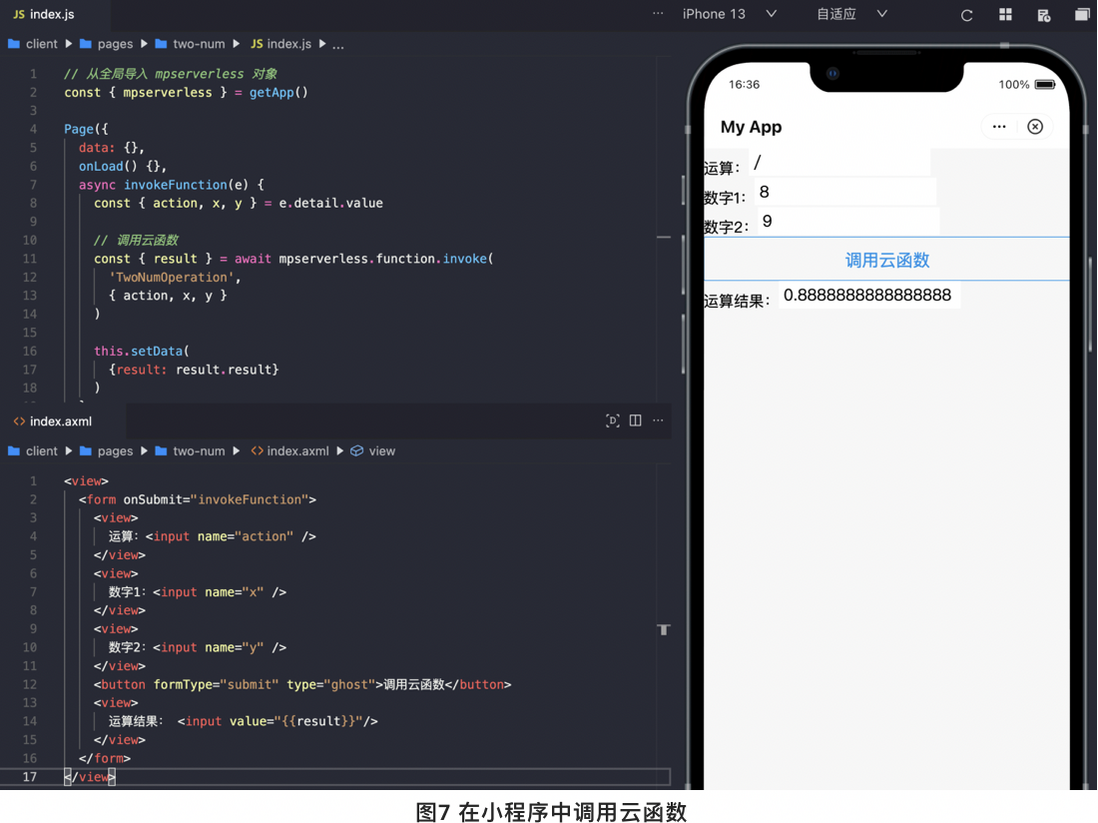Tap the 调用云函数 button in simulator
Screen dimensions: 1098x823
tap(887, 260)
